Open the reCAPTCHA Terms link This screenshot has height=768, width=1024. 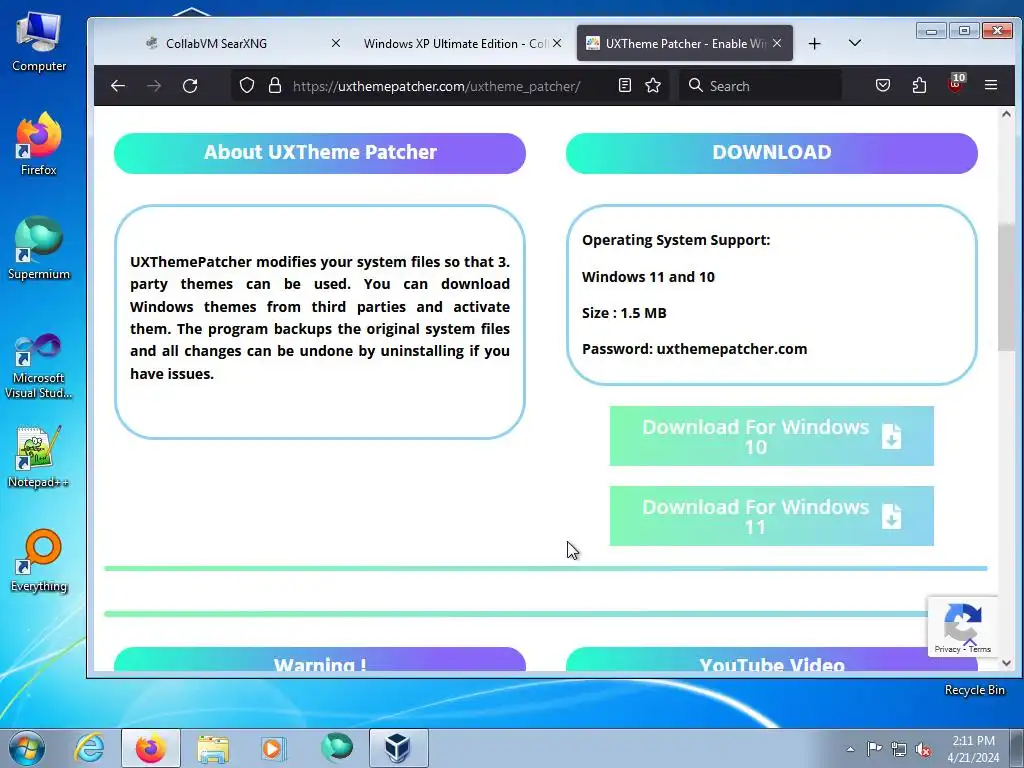(980, 649)
